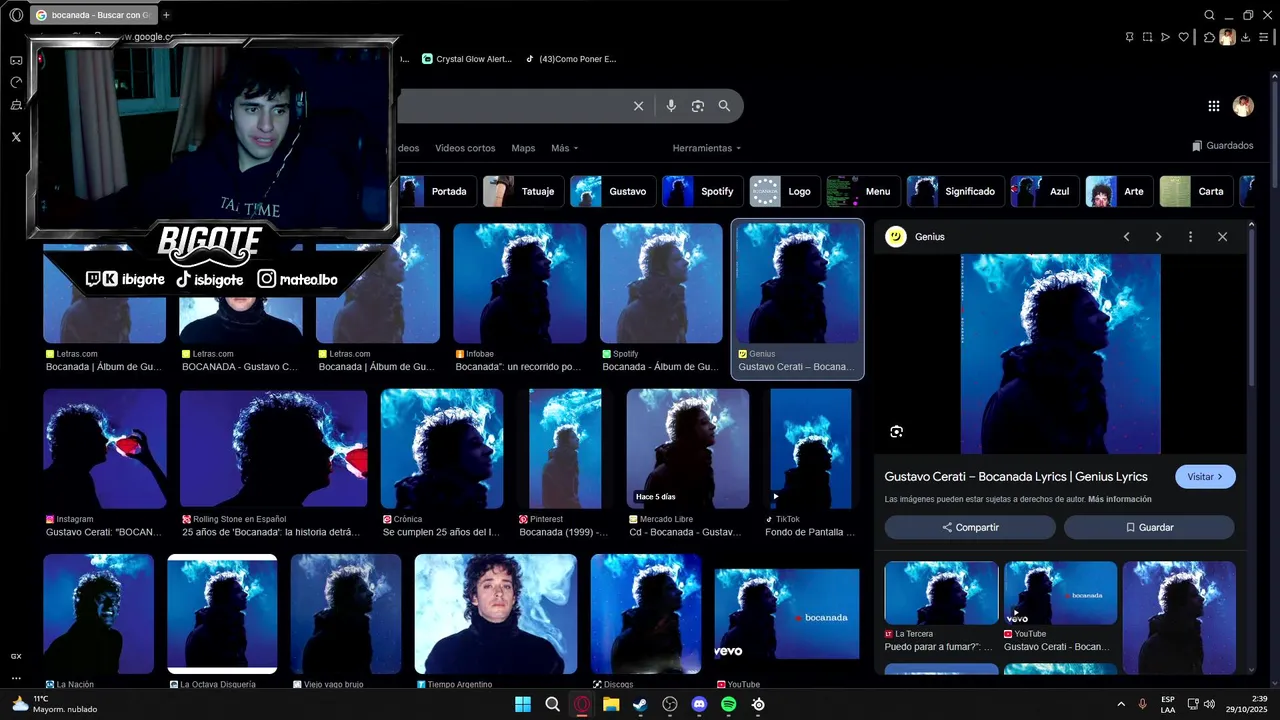1280x720 pixels.
Task: Open File Explorer from the taskbar
Action: [611, 704]
